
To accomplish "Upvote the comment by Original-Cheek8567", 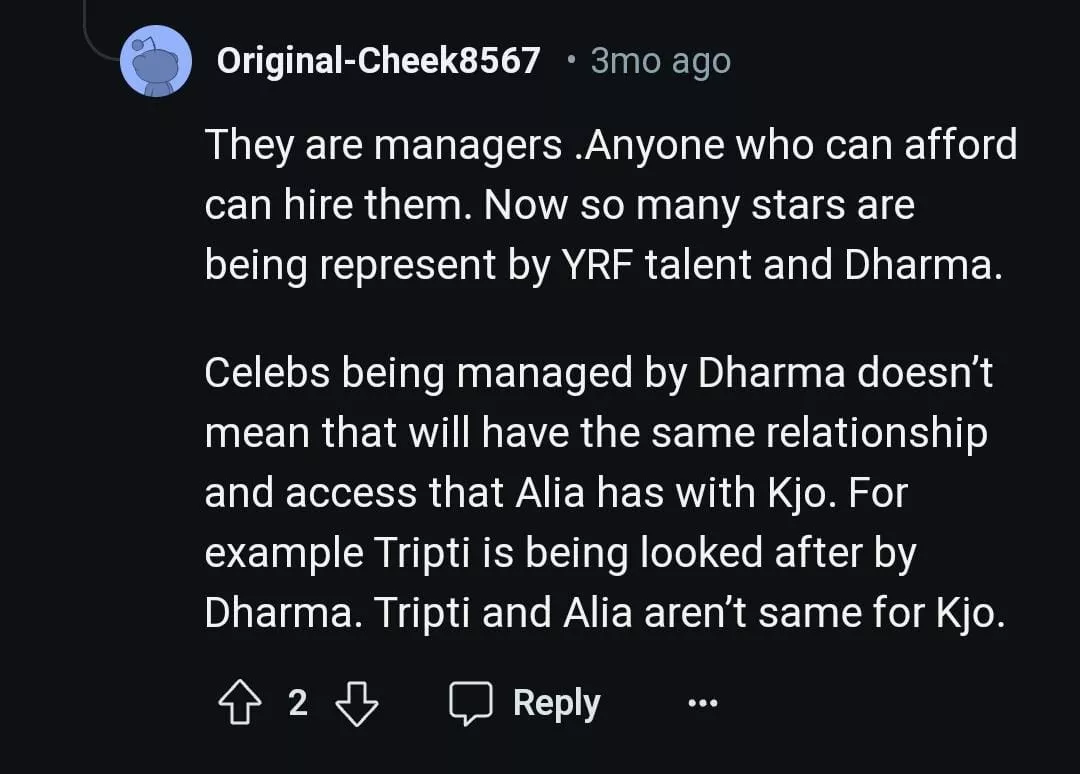I will (237, 704).
